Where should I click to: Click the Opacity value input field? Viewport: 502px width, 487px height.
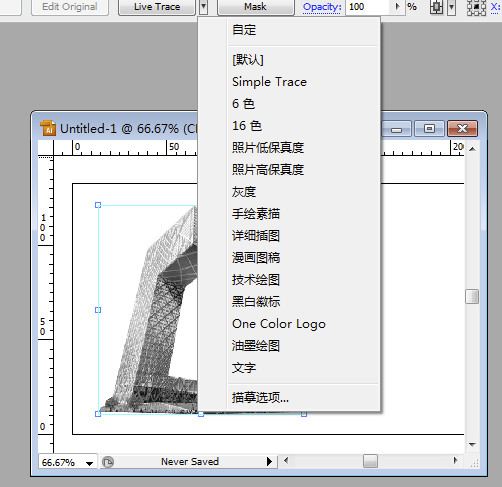(368, 7)
